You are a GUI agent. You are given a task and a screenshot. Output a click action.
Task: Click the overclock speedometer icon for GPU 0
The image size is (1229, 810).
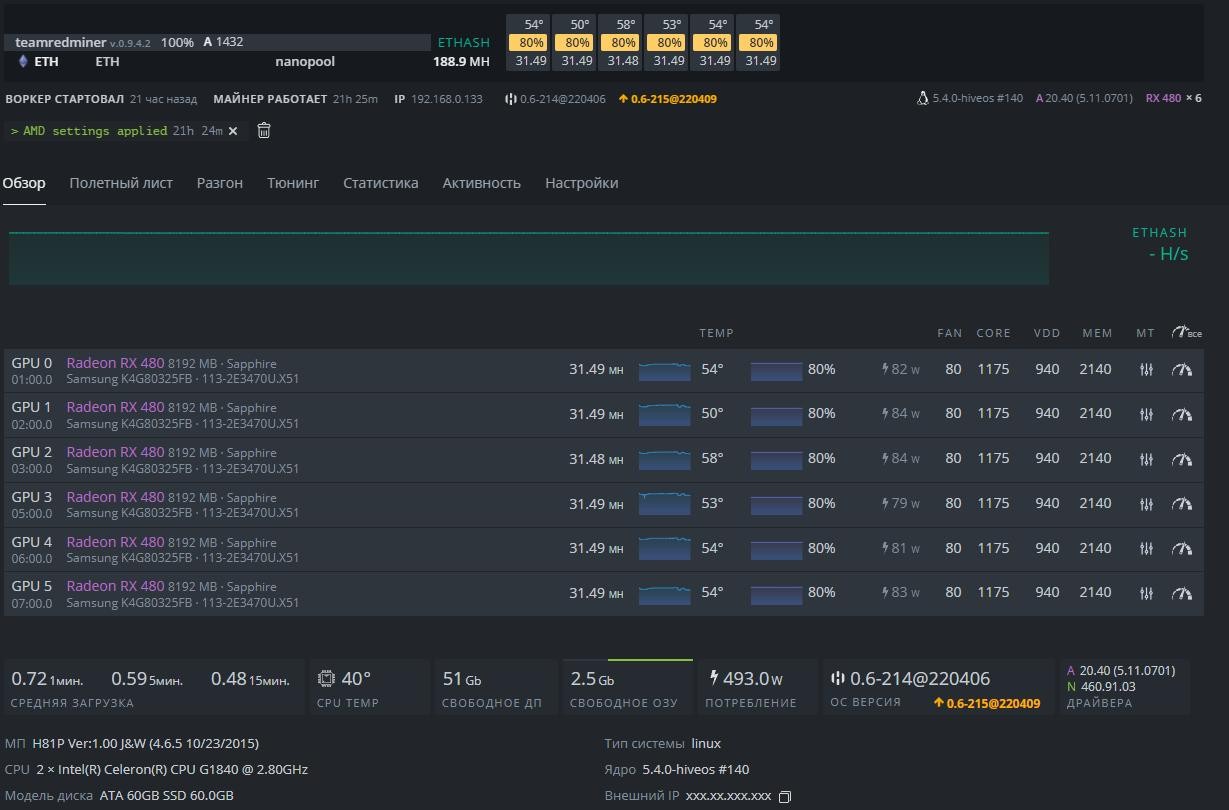click(1182, 370)
